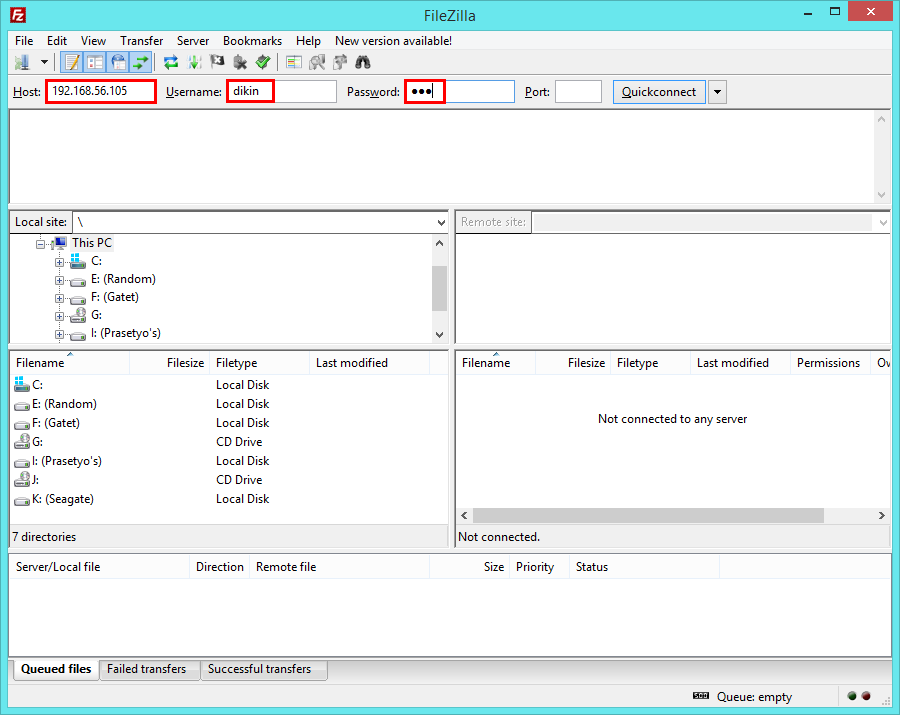Toggle transfer queue display icon
Screen dimensions: 900x715
141,62
